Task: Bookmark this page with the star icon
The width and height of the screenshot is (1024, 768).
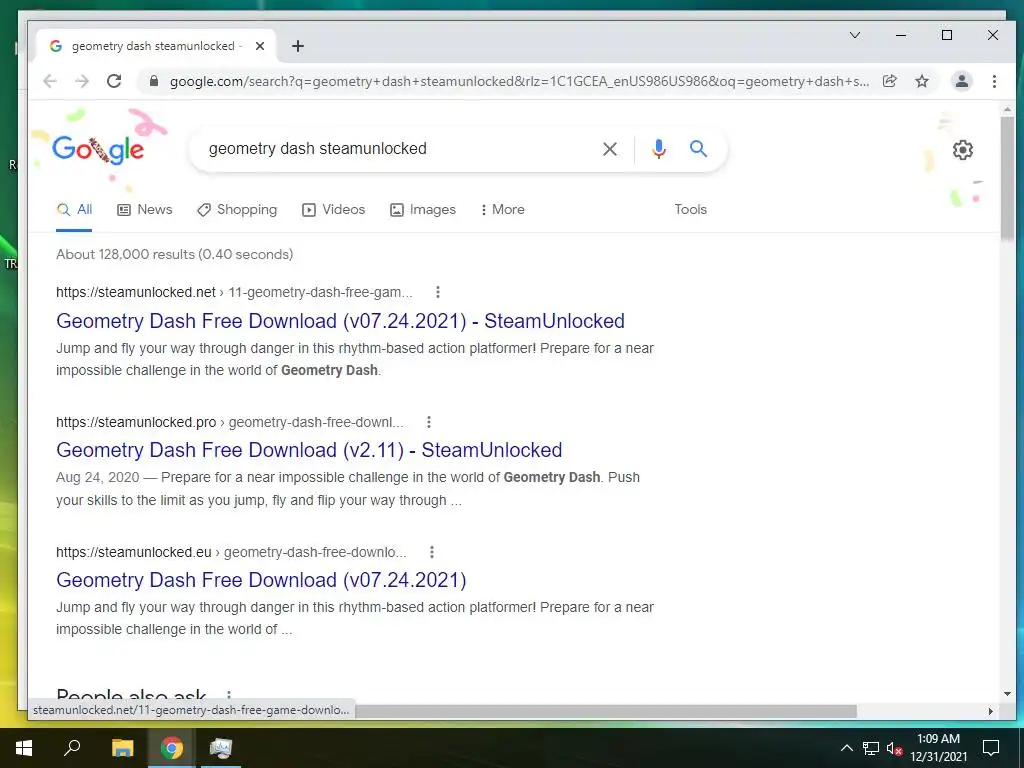Action: (x=921, y=81)
